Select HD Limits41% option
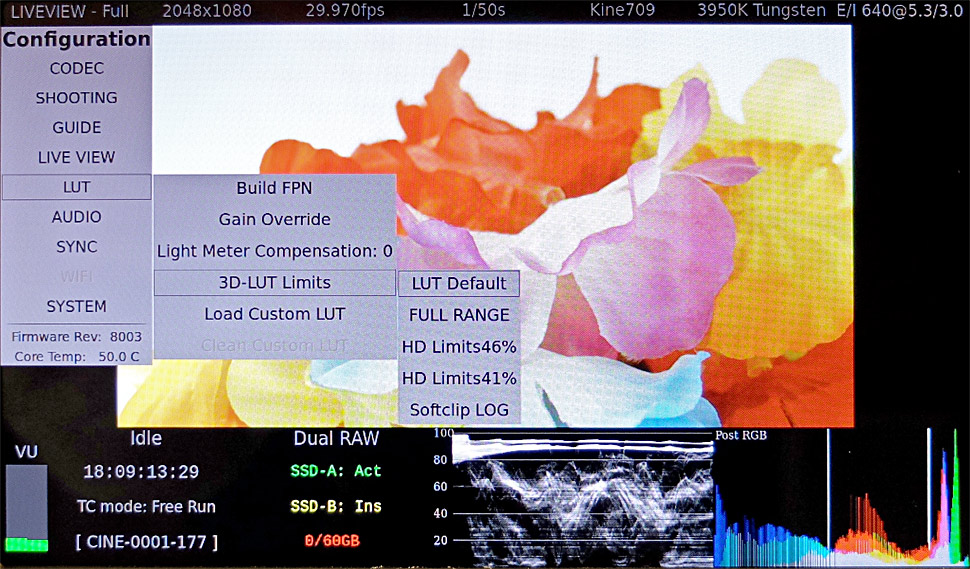Image resolution: width=970 pixels, height=569 pixels. [x=459, y=378]
